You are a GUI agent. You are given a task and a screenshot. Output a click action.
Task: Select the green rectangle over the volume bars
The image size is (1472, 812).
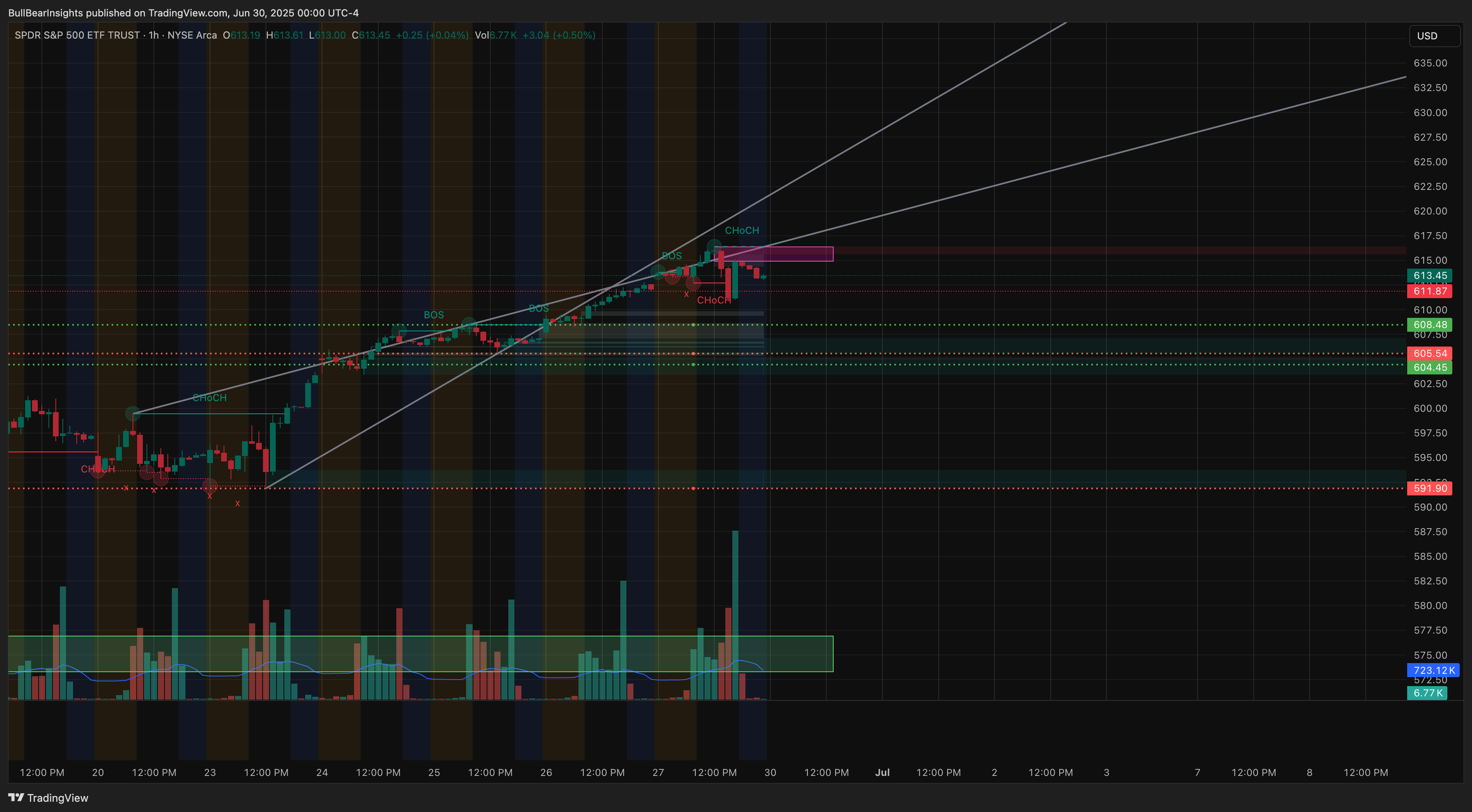[x=421, y=654]
